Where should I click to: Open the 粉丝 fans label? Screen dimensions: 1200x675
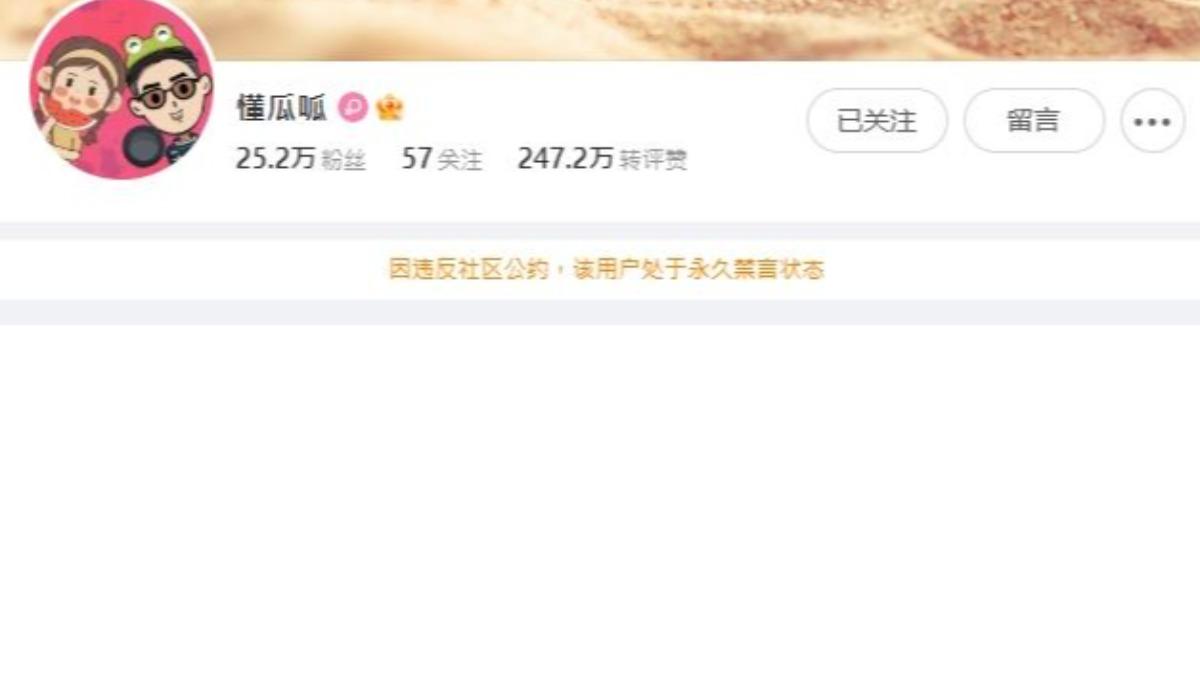pos(343,161)
